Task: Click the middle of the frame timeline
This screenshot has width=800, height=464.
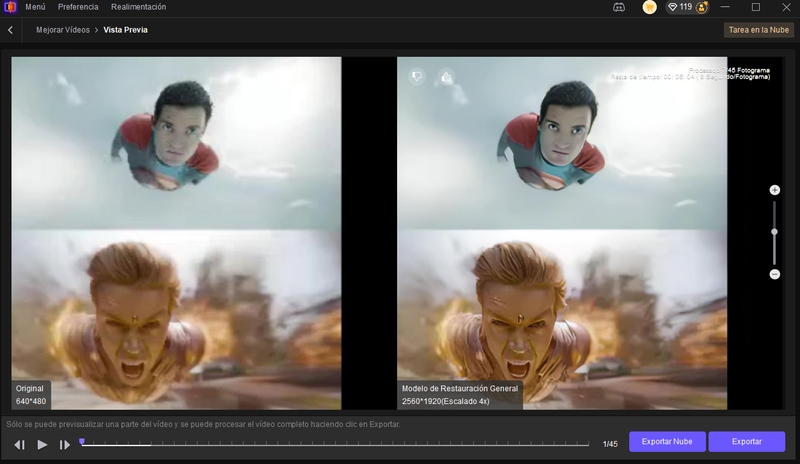Action: (335, 445)
